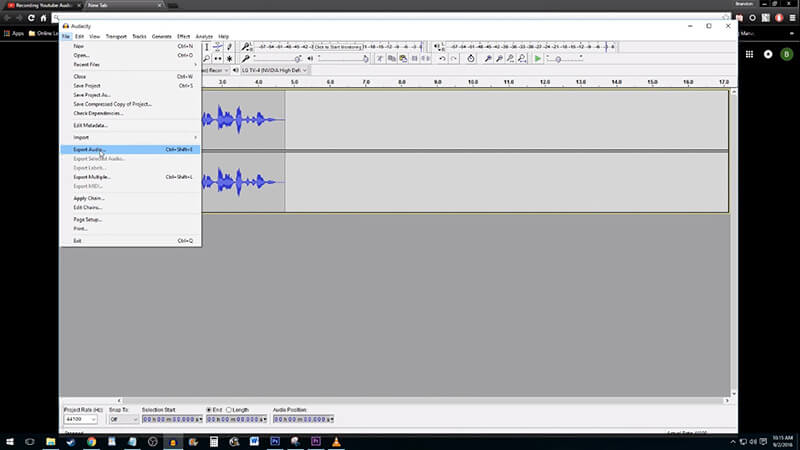This screenshot has height=450, width=800.
Task: Choose Export Audio from File menu
Action: (x=130, y=149)
